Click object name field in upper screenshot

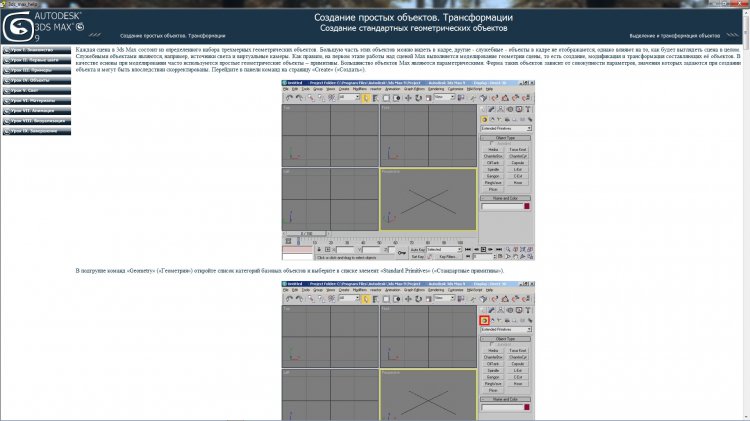[502, 207]
